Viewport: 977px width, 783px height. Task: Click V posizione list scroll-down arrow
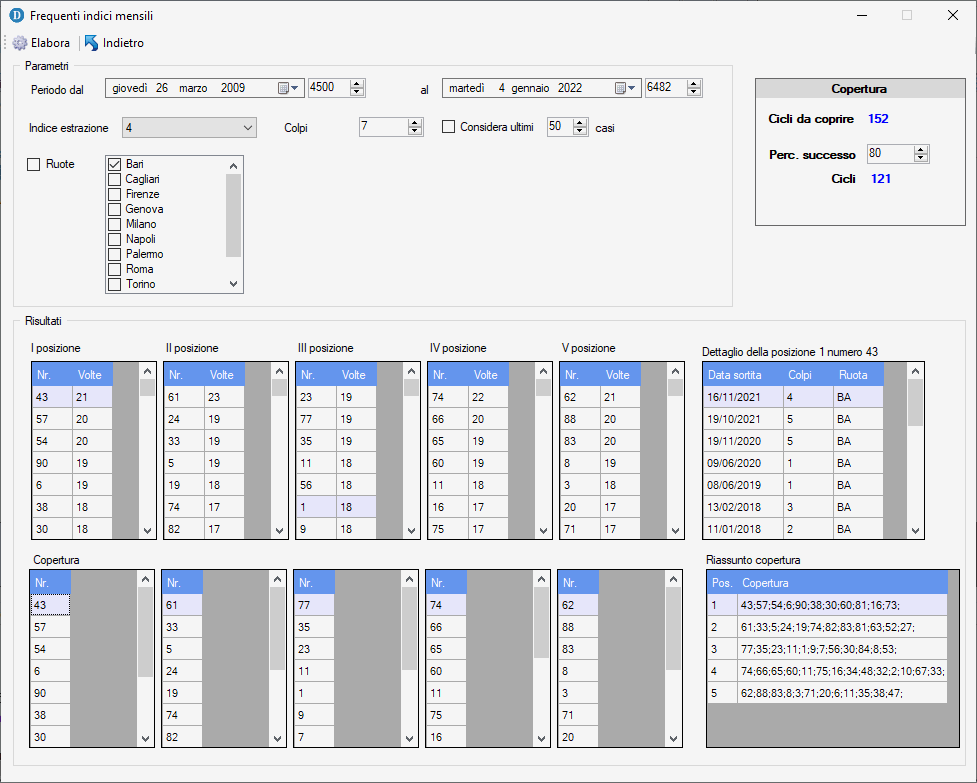coord(676,531)
